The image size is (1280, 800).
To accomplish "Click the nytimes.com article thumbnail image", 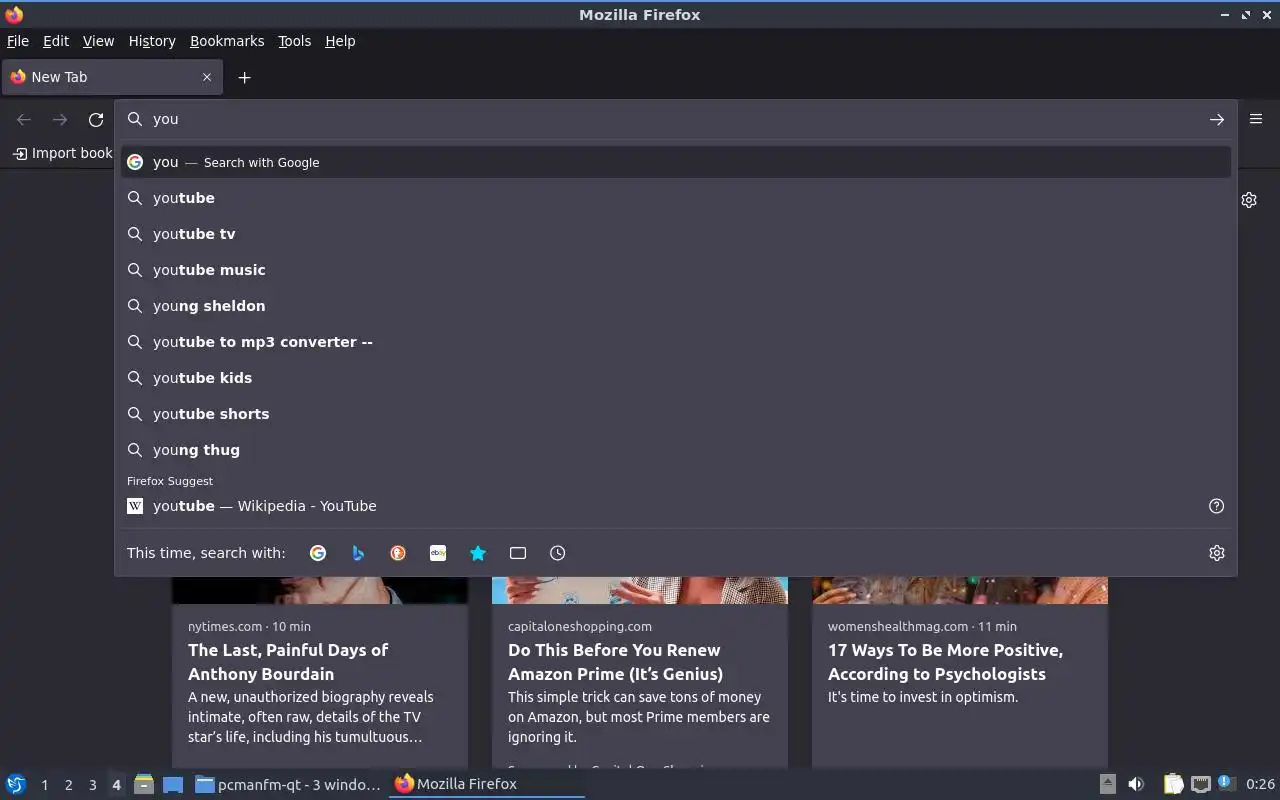I will [320, 590].
